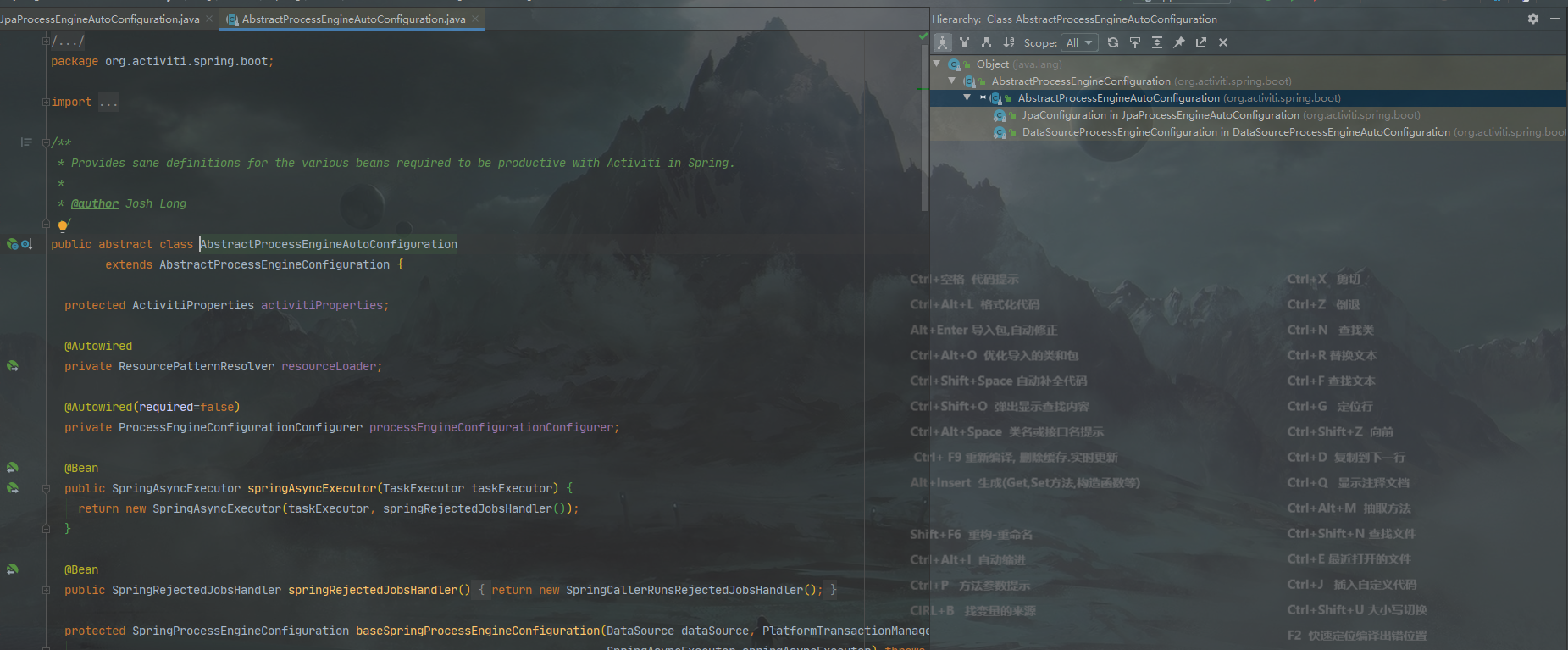Click DataSourceProcessEngineConfiguration class icon

point(1000,132)
